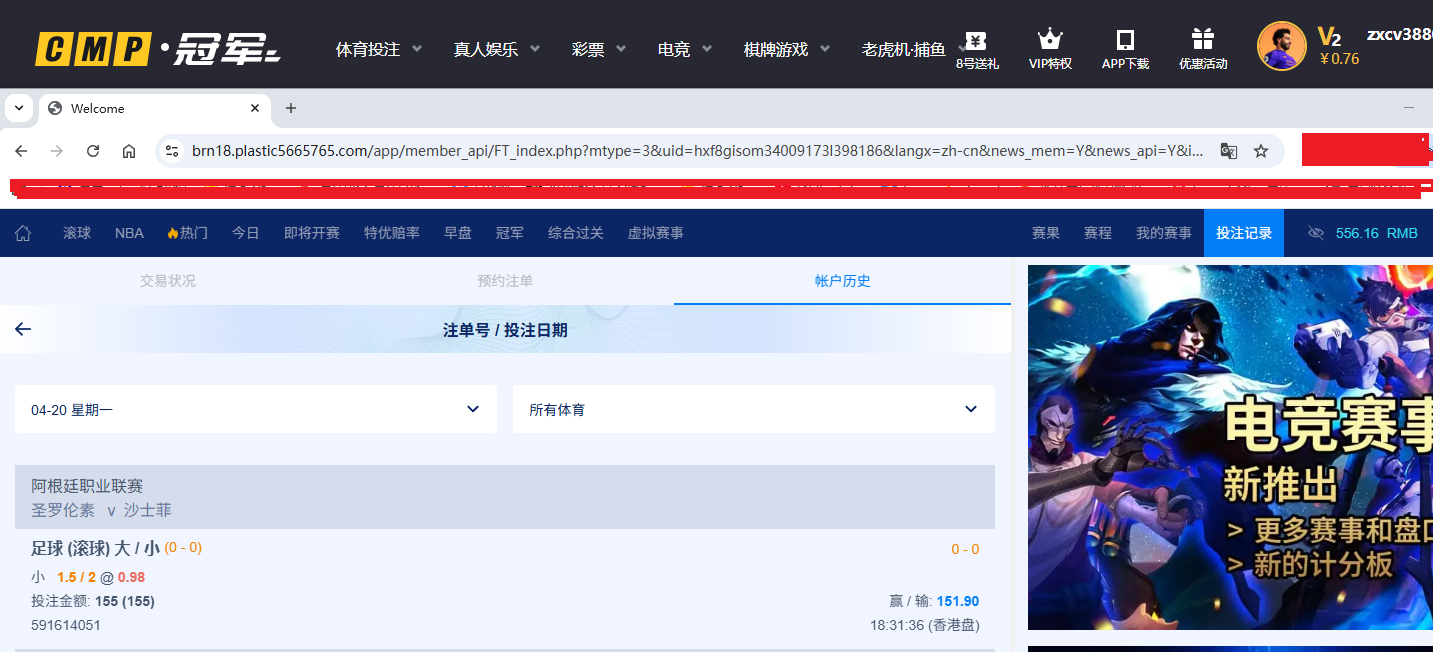The image size is (1433, 652).
Task: Select the 帐户历史 tab
Action: tap(843, 281)
